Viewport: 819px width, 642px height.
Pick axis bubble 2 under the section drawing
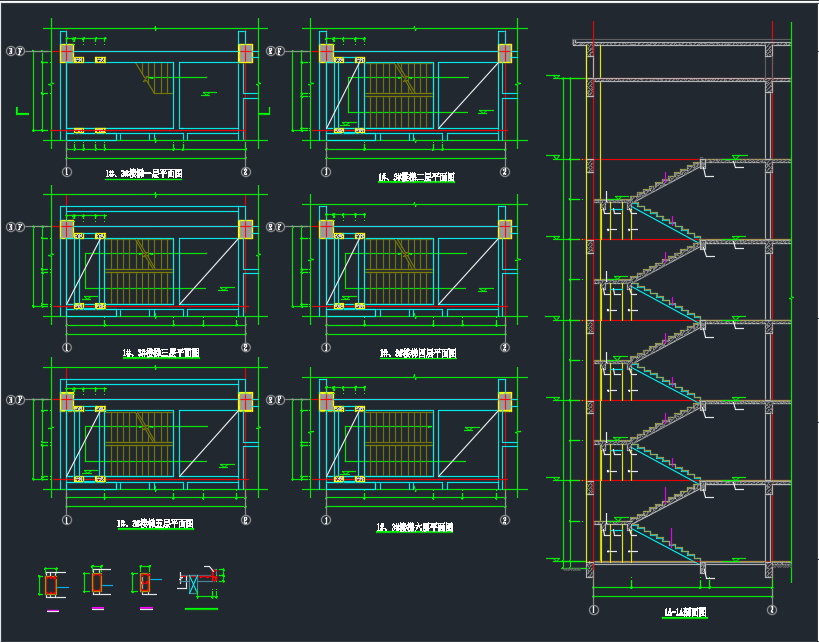click(x=772, y=610)
